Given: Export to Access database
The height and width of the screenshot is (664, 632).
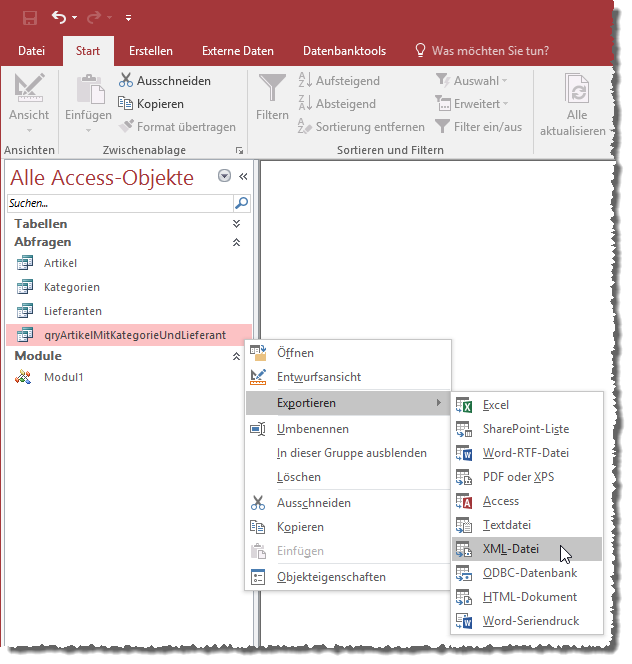Looking at the screenshot, I should click(527, 501).
